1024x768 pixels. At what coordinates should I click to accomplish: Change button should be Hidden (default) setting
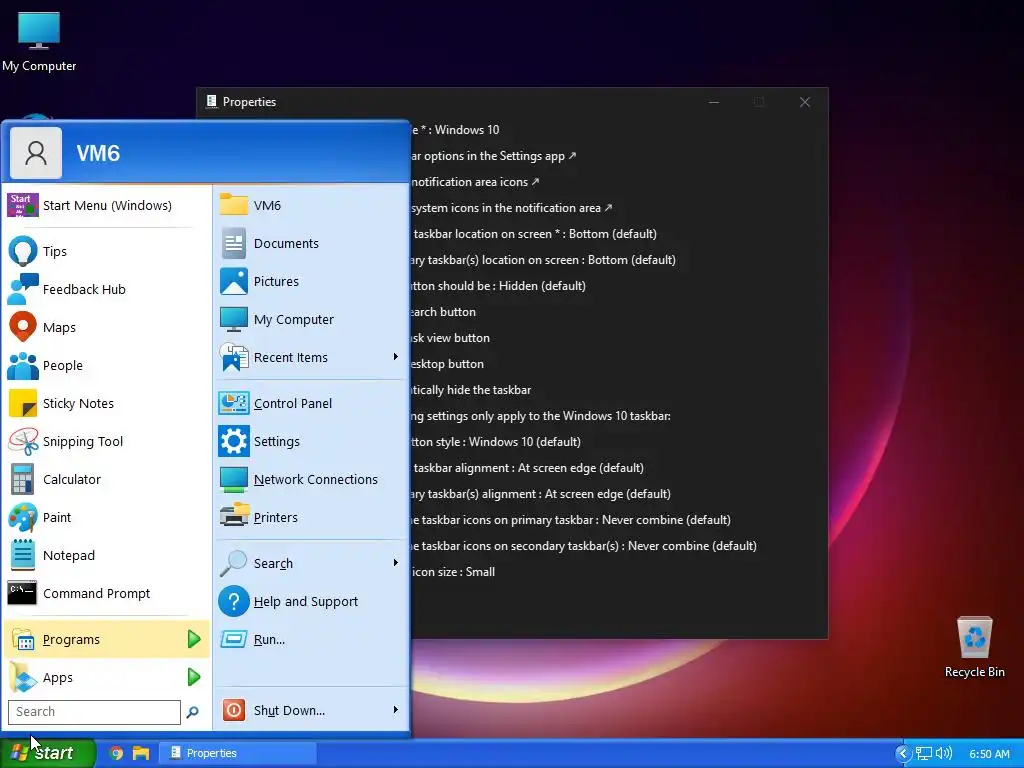498,286
